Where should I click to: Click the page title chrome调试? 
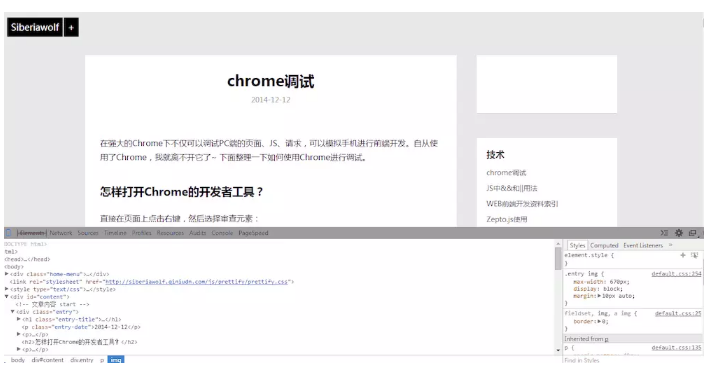pyautogui.click(x=271, y=81)
